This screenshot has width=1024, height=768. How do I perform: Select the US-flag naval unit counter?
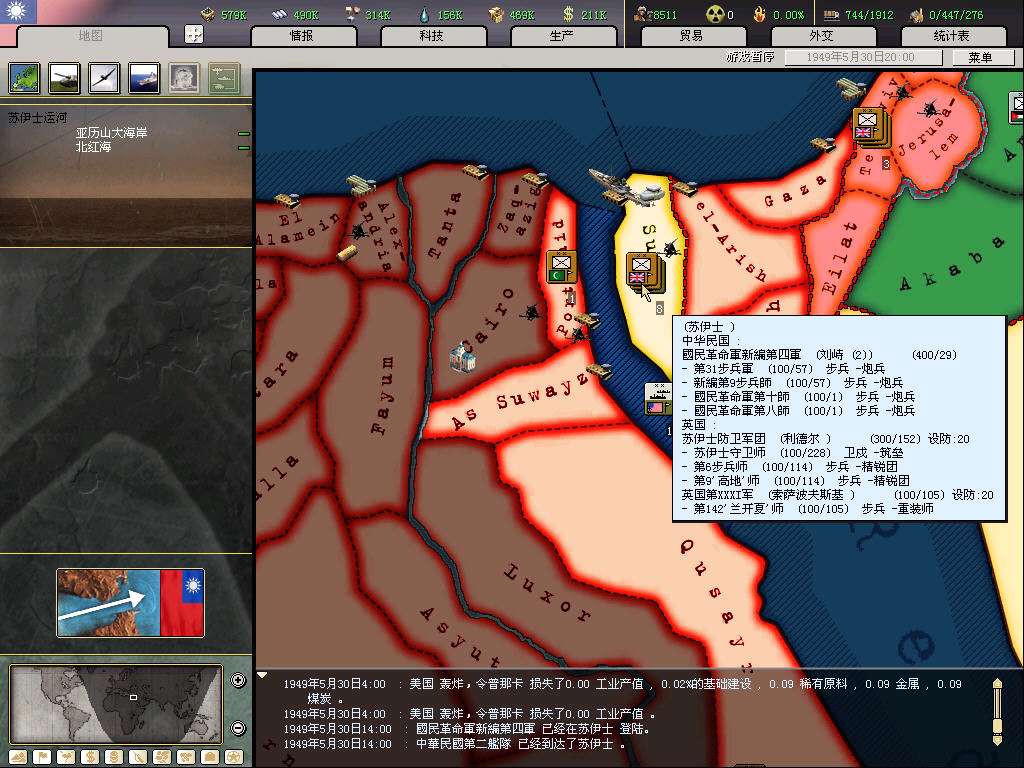[x=658, y=399]
